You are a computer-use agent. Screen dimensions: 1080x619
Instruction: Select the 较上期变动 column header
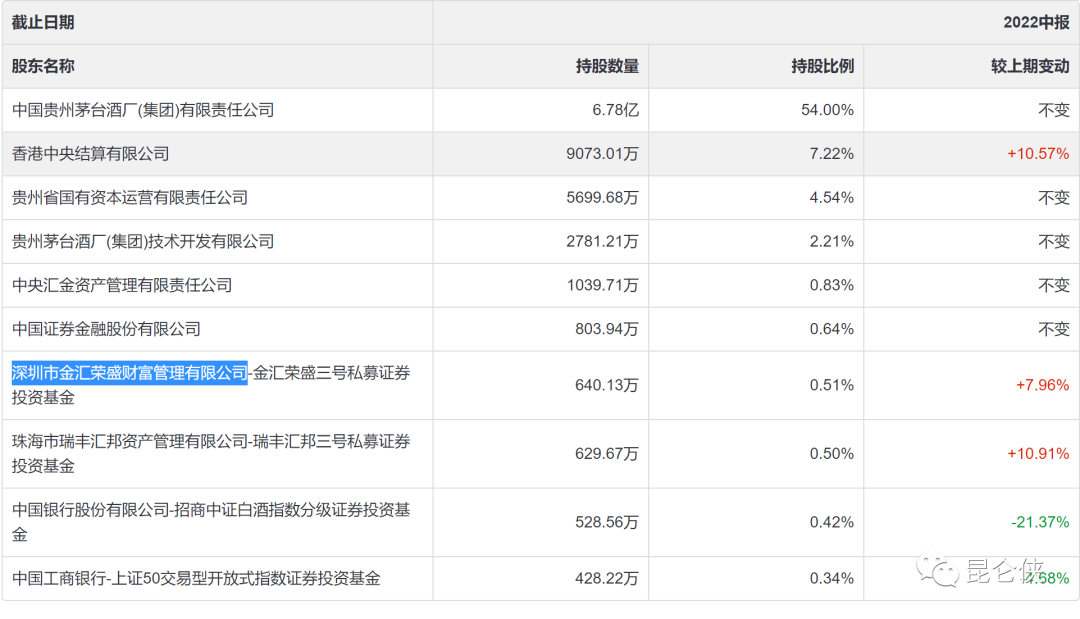click(1030, 66)
